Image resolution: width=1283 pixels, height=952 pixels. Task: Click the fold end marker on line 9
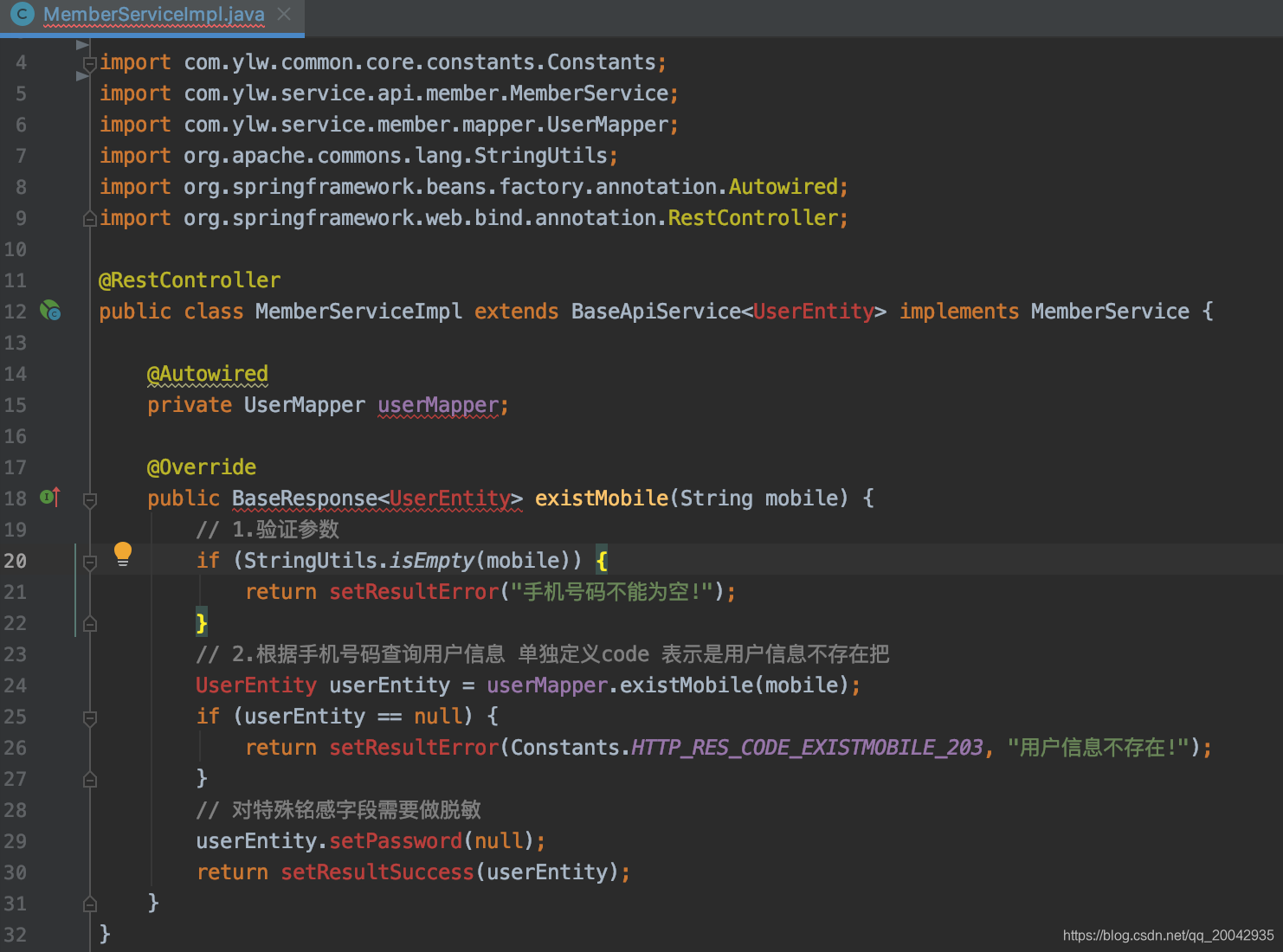89,219
